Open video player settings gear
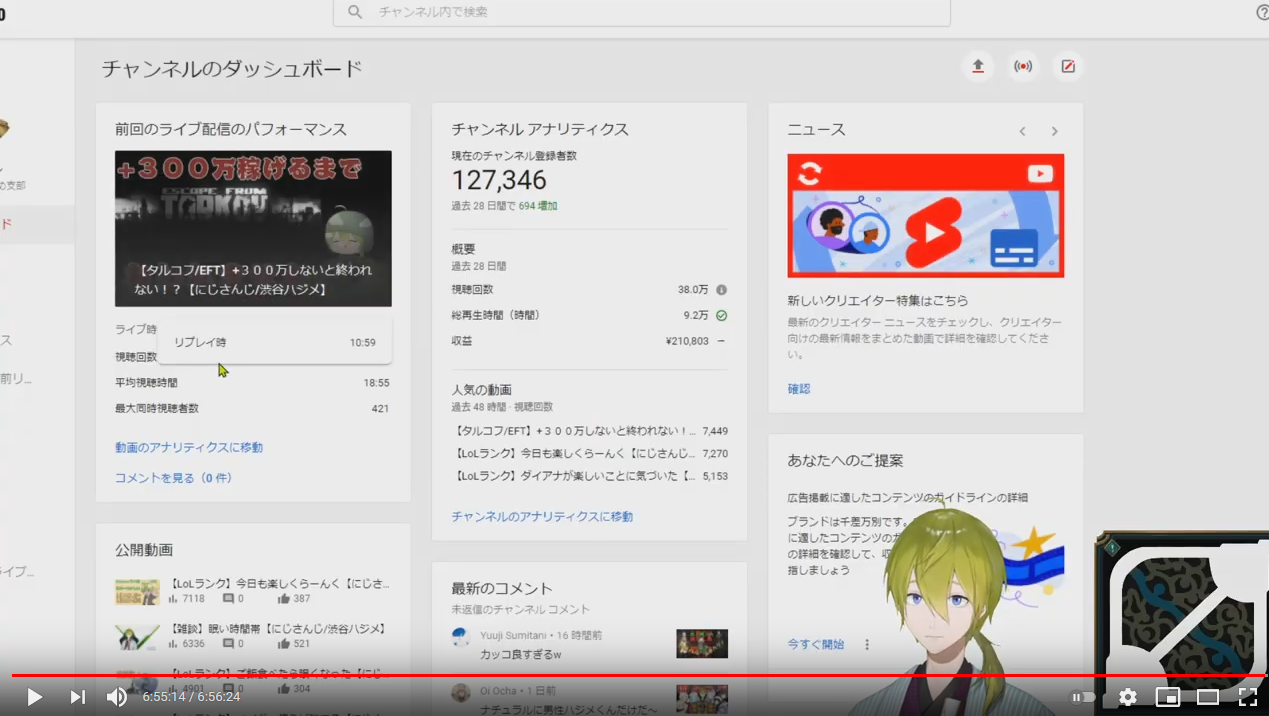The width and height of the screenshot is (1269, 716). coord(1127,697)
